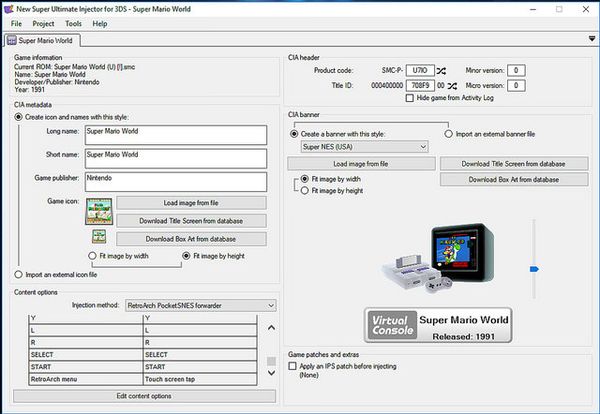This screenshot has height=414, width=600.
Task: Select the R row left cell
Action: tap(86, 342)
